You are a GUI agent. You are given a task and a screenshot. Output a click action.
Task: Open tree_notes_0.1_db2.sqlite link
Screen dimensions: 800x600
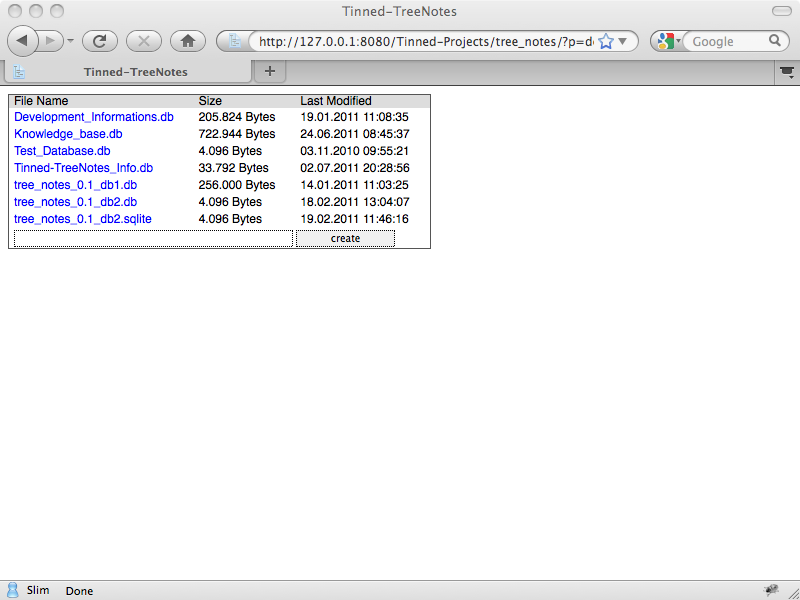pyautogui.click(x=83, y=219)
